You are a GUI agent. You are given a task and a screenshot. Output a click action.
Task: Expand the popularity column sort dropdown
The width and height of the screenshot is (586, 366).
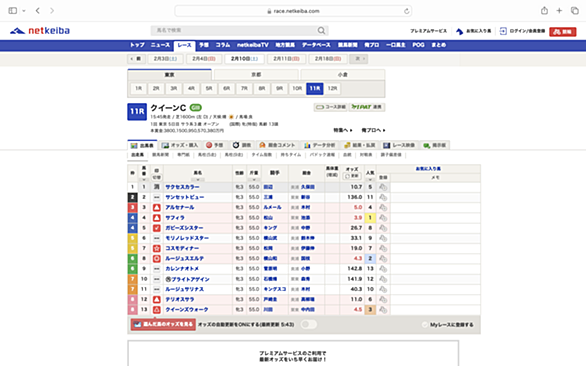(x=370, y=180)
